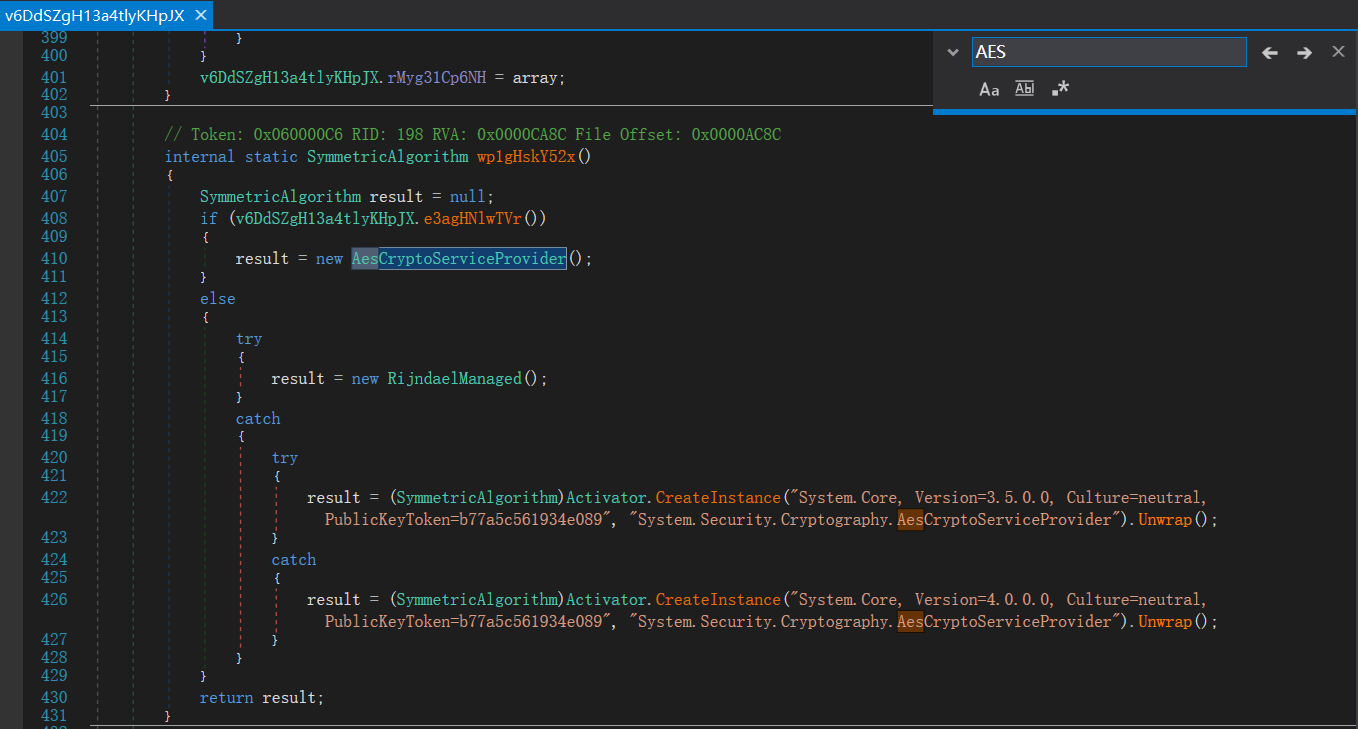Open SymmetricAlgorithm return type on line 405

click(x=387, y=157)
